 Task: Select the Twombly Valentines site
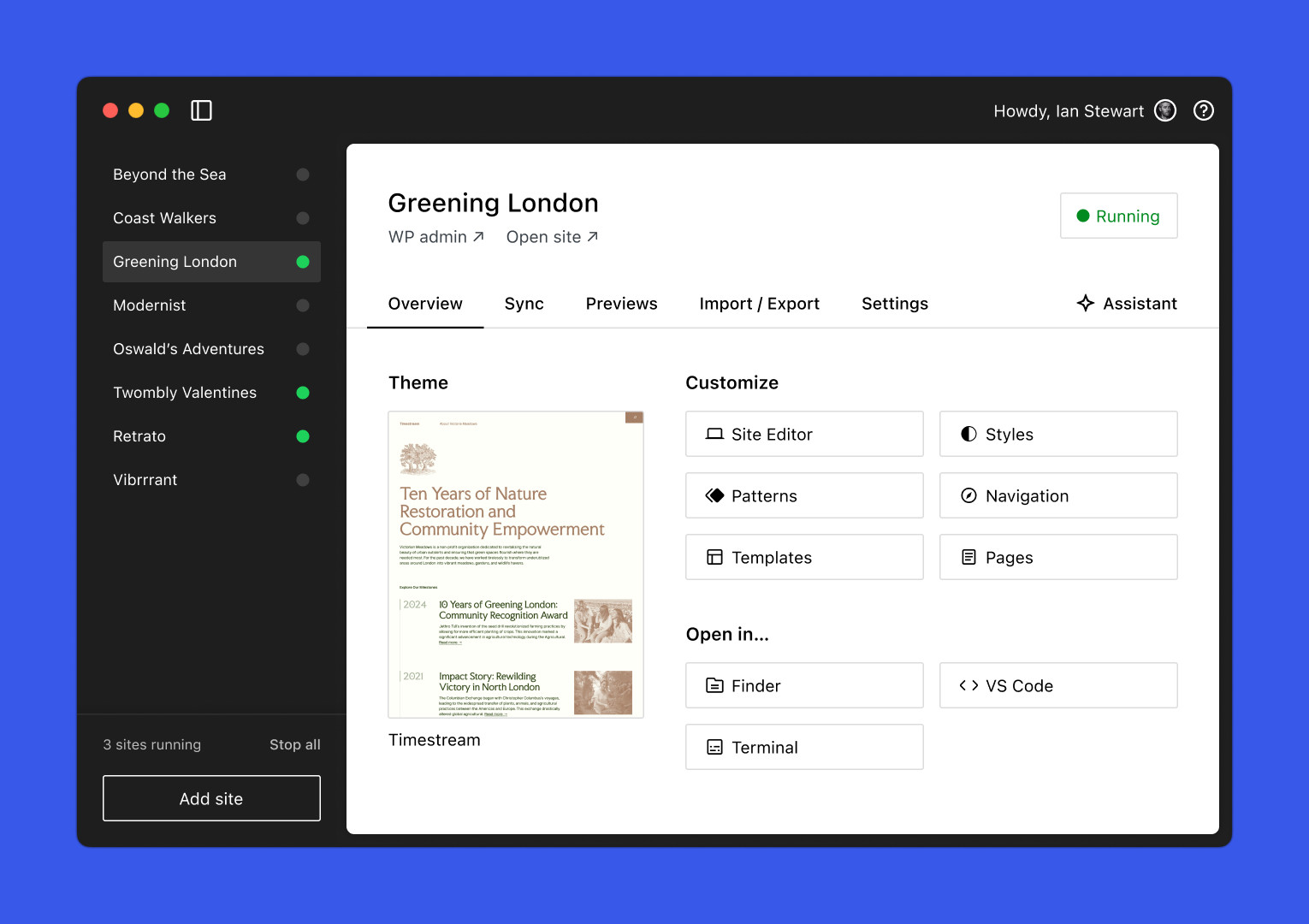click(211, 393)
